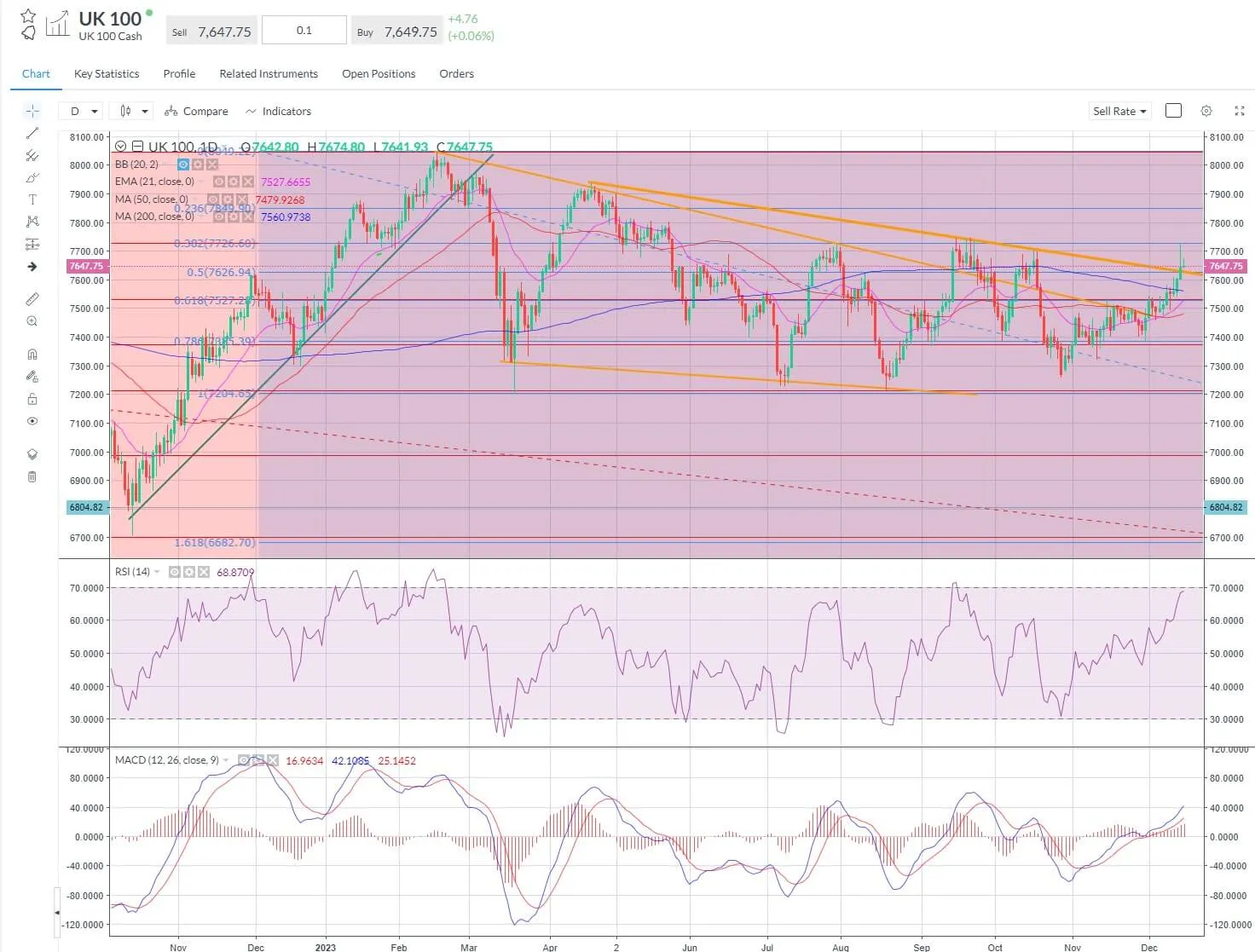Viewport: 1255px width, 952px height.
Task: Remove EMA (21, close, 0) indicator
Action: tap(248, 182)
